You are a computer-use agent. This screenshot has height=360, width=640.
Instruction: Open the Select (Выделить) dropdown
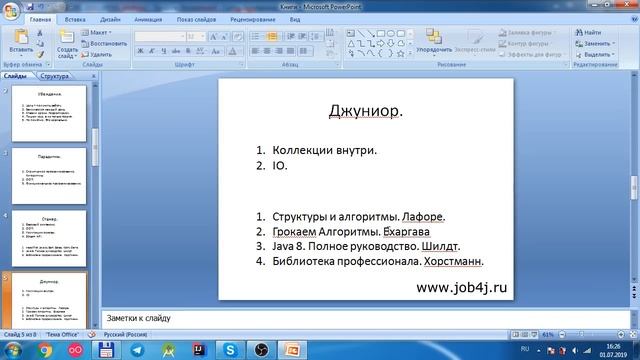(x=595, y=54)
